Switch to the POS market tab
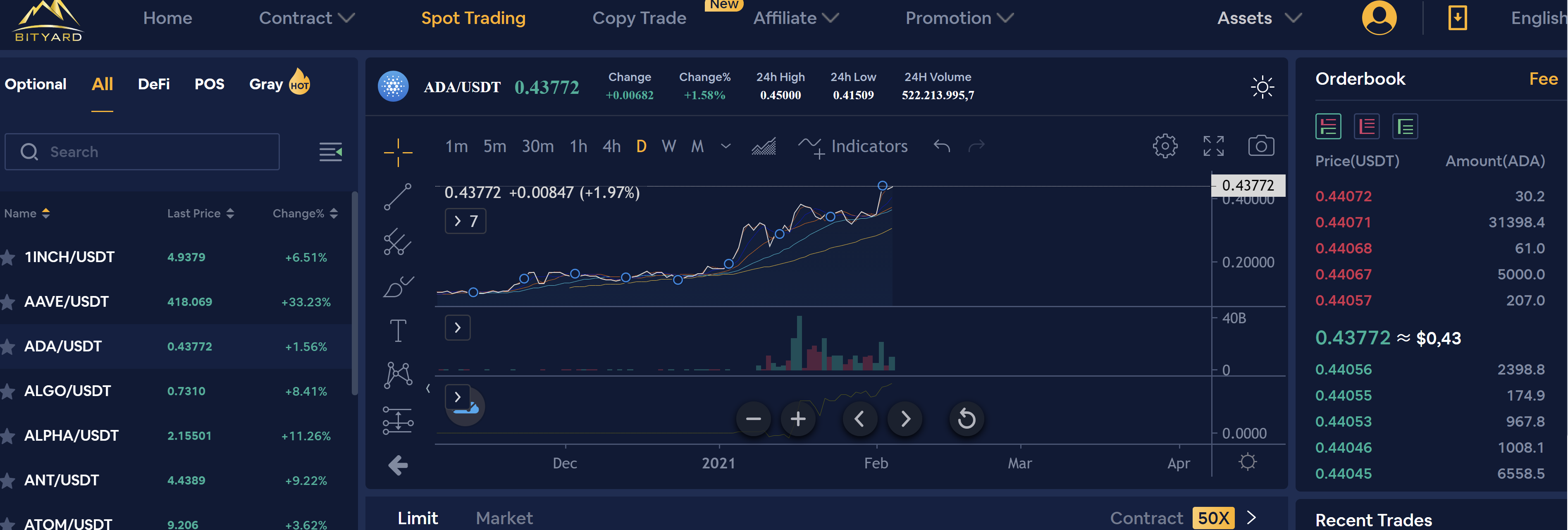Screen dimensions: 1568x530 click(210, 84)
